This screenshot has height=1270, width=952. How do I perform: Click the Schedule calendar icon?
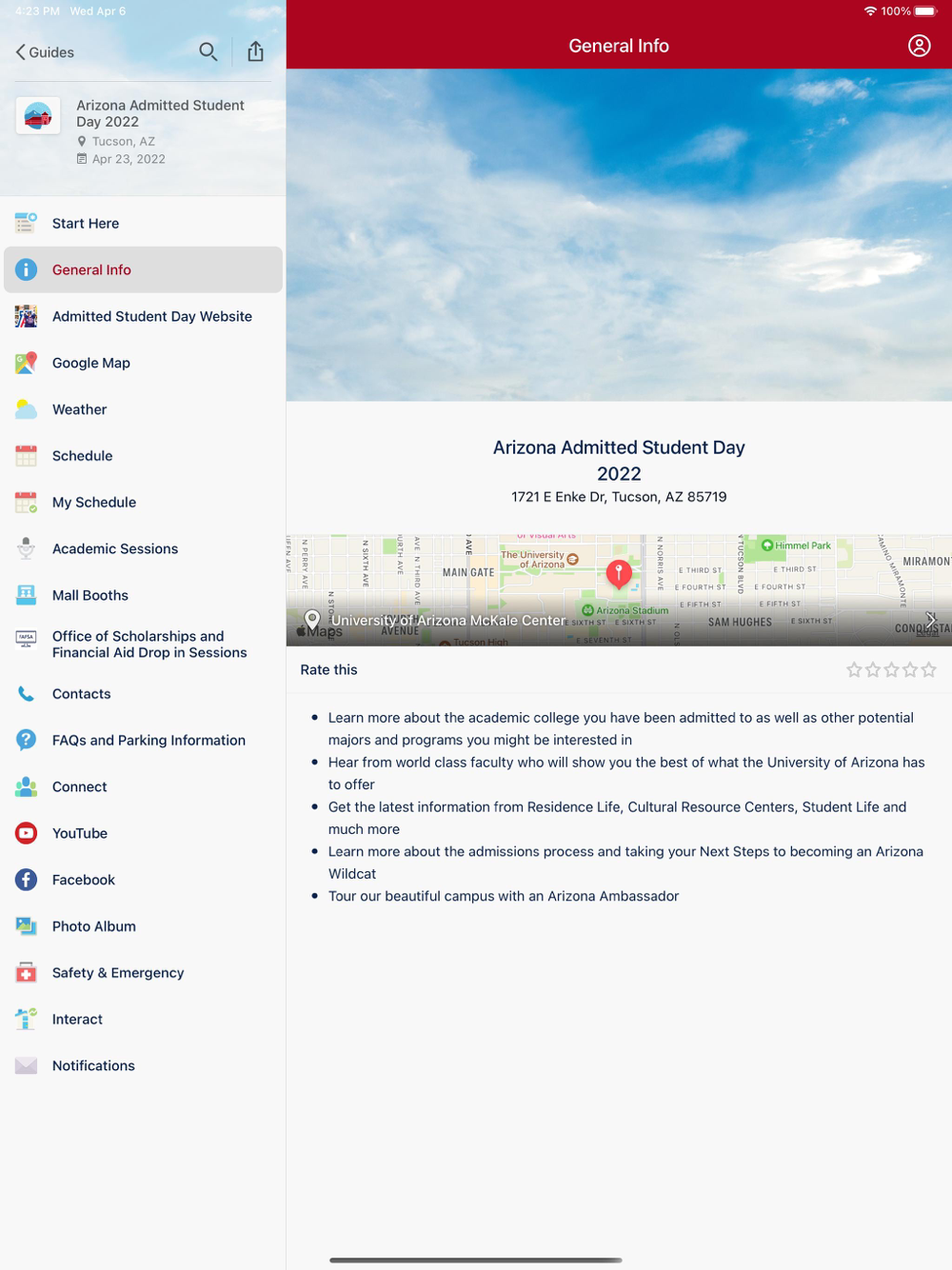click(x=27, y=456)
